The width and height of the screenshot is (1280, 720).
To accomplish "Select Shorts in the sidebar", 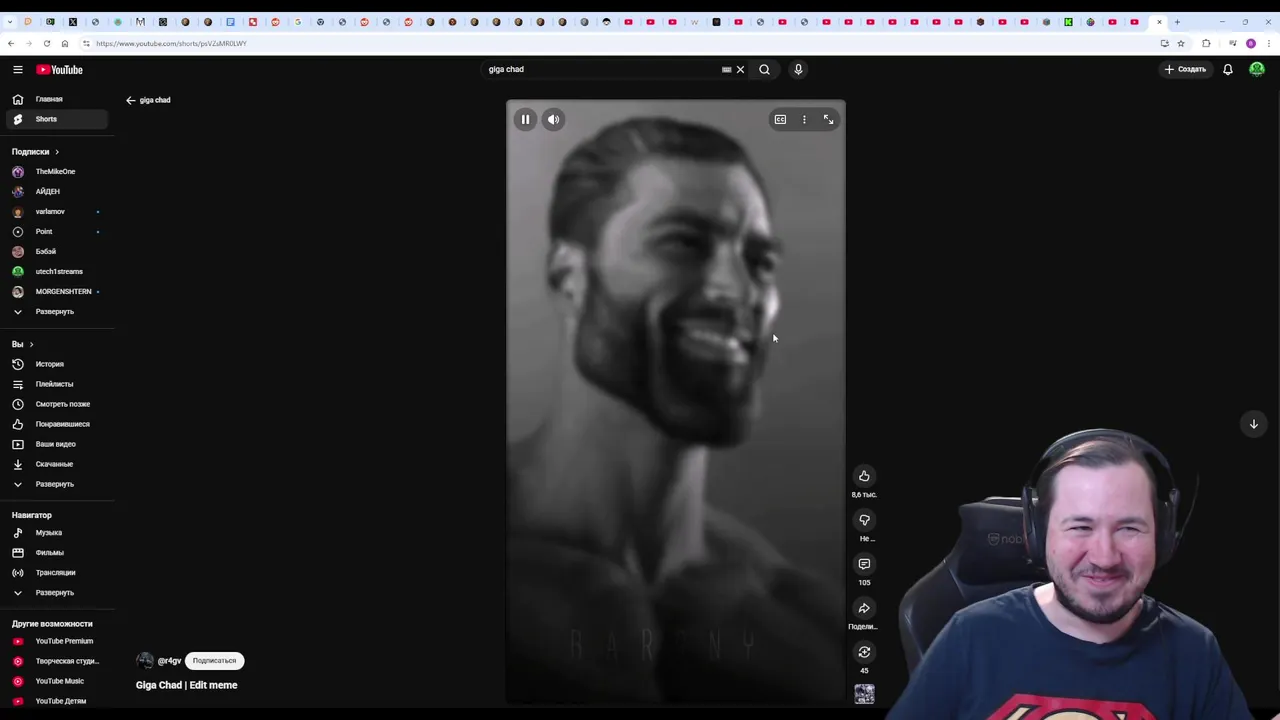I will (x=56, y=119).
